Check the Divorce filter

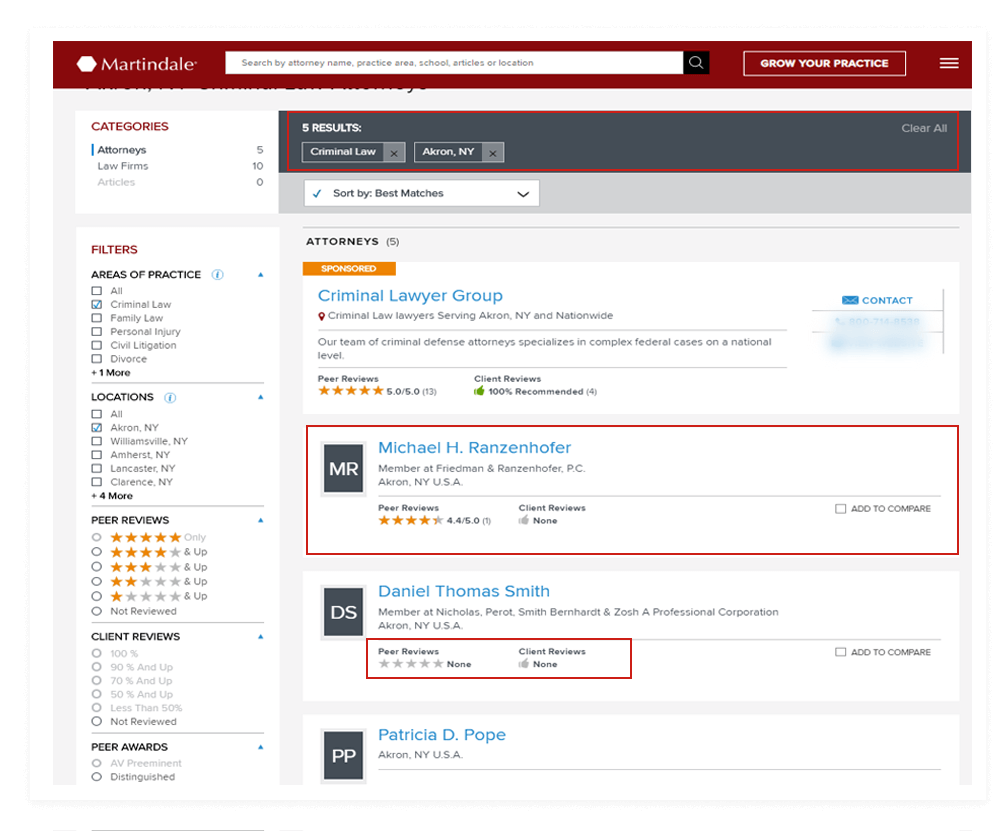tap(96, 359)
